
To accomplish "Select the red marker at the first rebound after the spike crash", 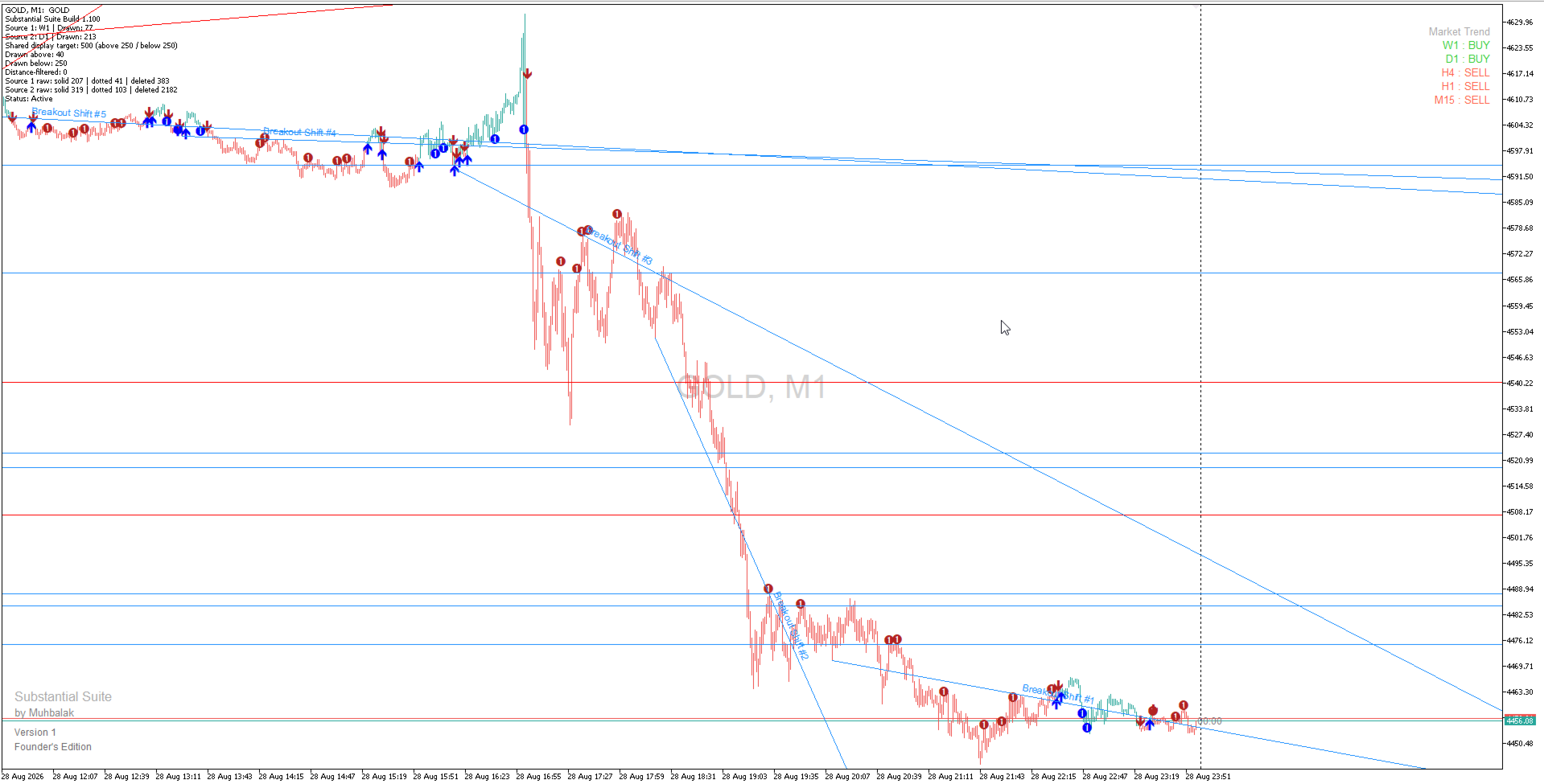I will (x=561, y=261).
